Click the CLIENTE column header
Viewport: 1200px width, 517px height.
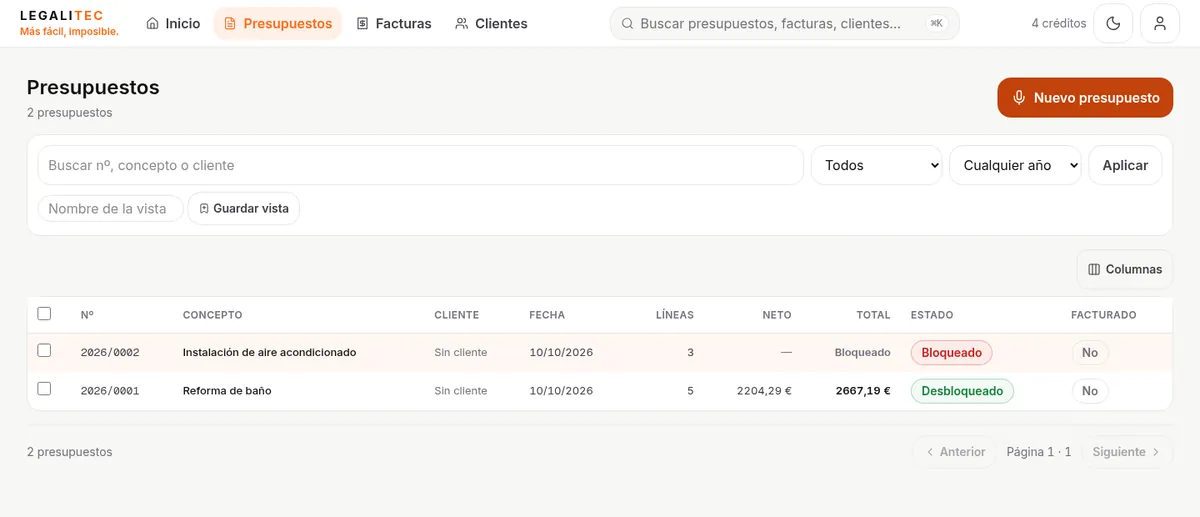click(x=456, y=315)
